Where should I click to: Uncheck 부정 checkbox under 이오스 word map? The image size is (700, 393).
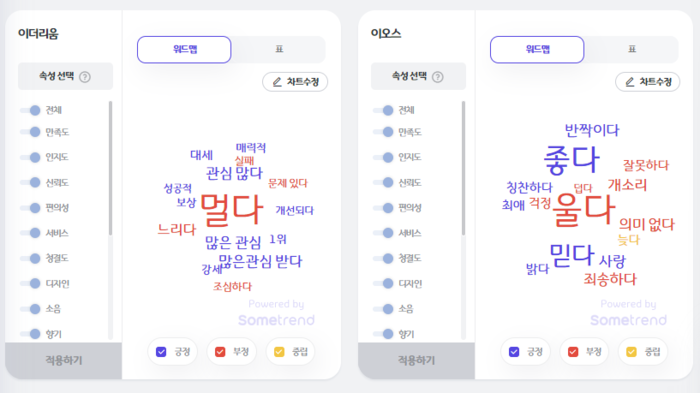(573, 352)
